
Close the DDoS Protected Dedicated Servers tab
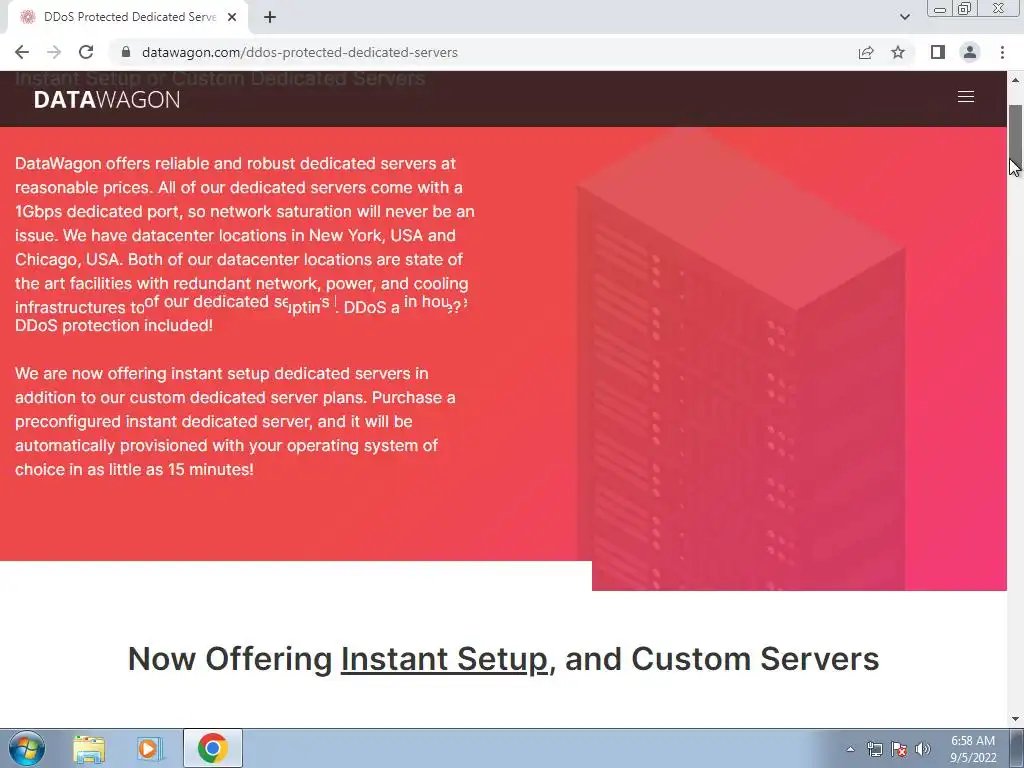coord(232,17)
